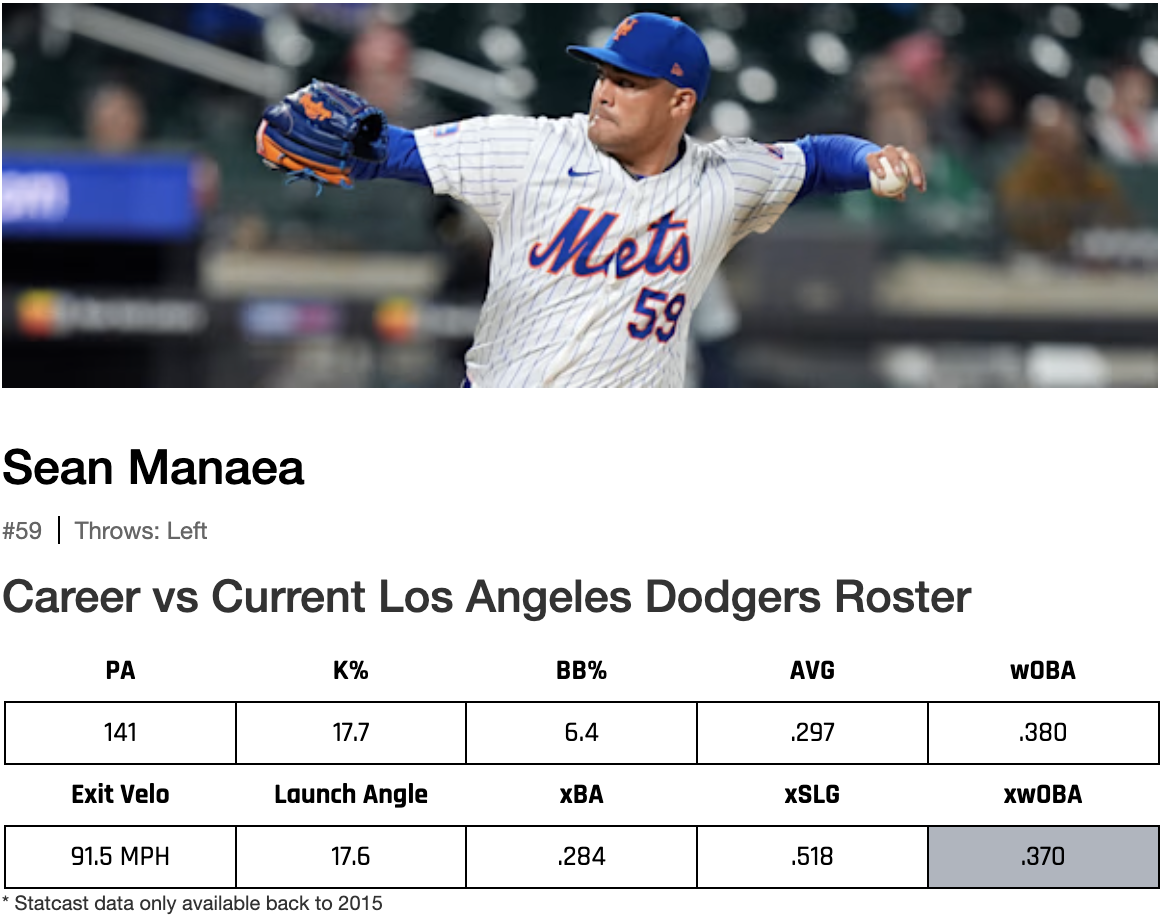
Task: Select the BB% column header
Action: (581, 671)
